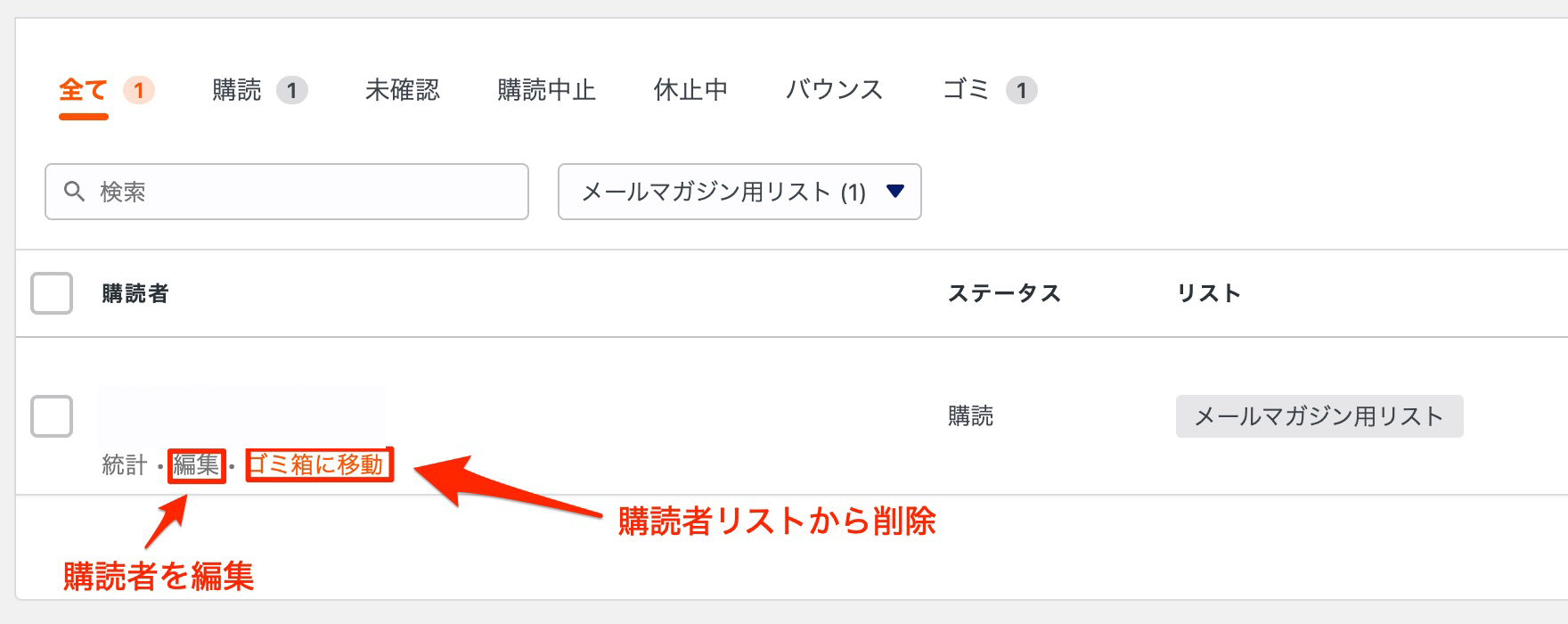This screenshot has height=624, width=1568.
Task: Check the subscriber row checkbox
Action: click(x=52, y=416)
